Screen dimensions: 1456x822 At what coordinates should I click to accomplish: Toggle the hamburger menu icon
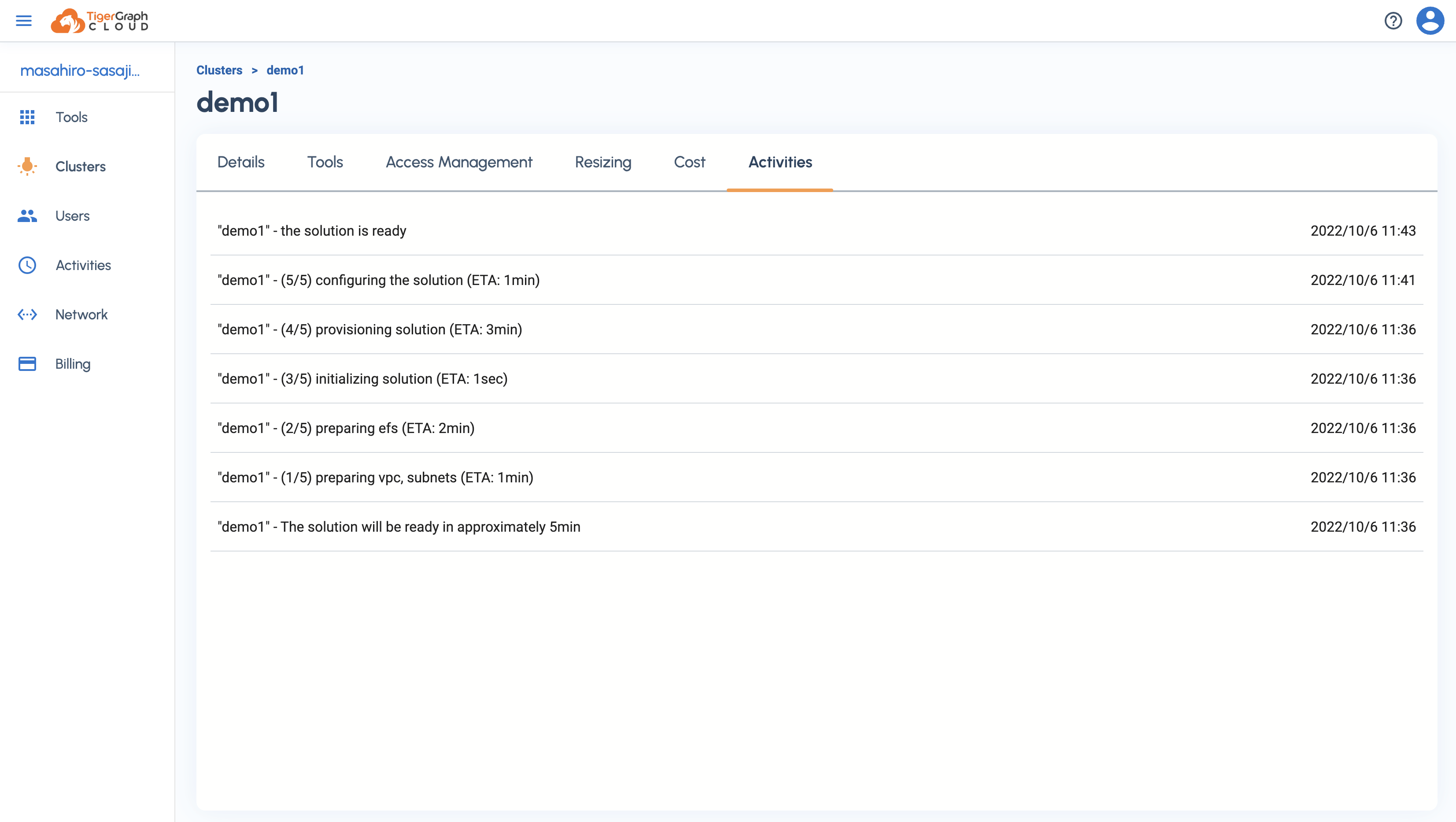click(x=23, y=21)
